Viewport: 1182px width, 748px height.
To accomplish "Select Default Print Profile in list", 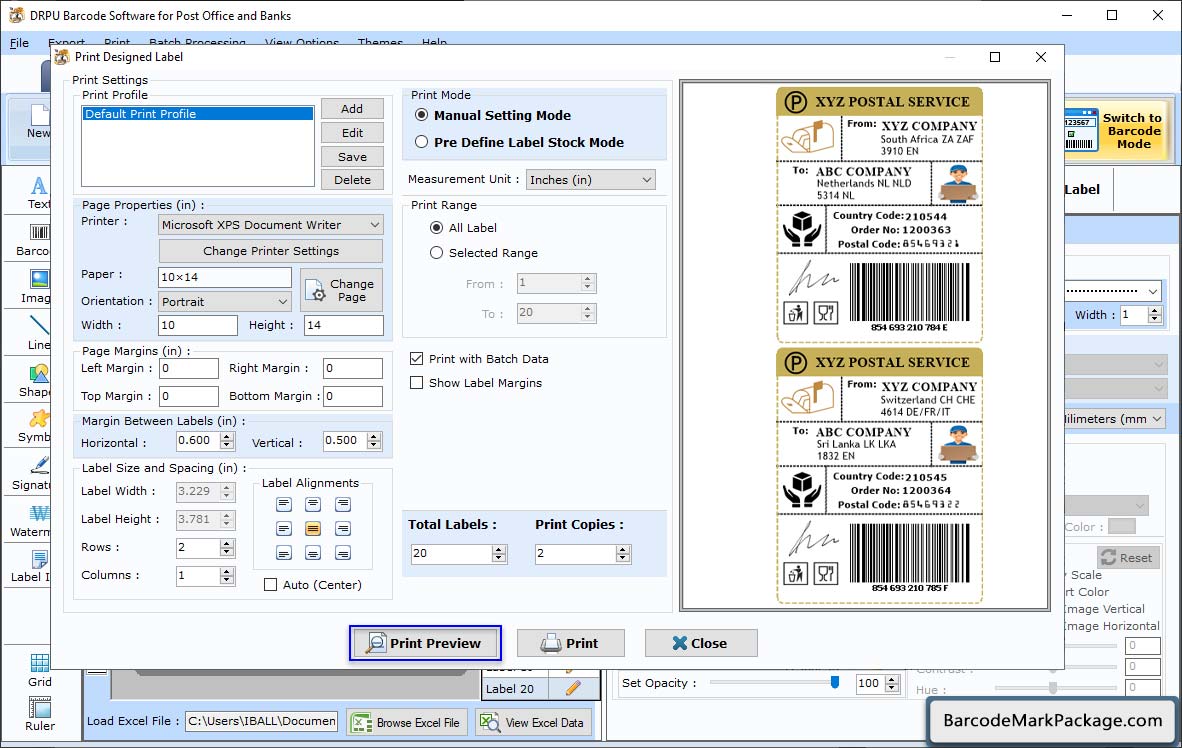I will click(x=198, y=114).
